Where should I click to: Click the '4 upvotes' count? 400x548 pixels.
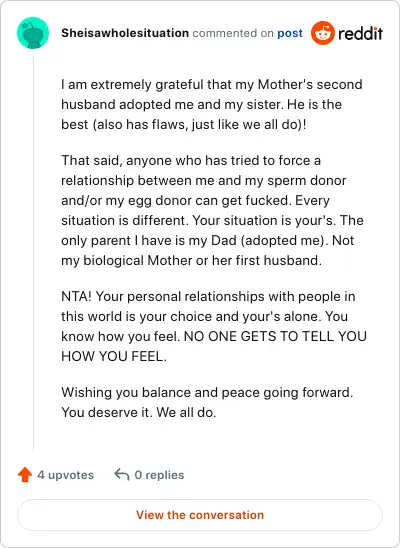[66, 475]
